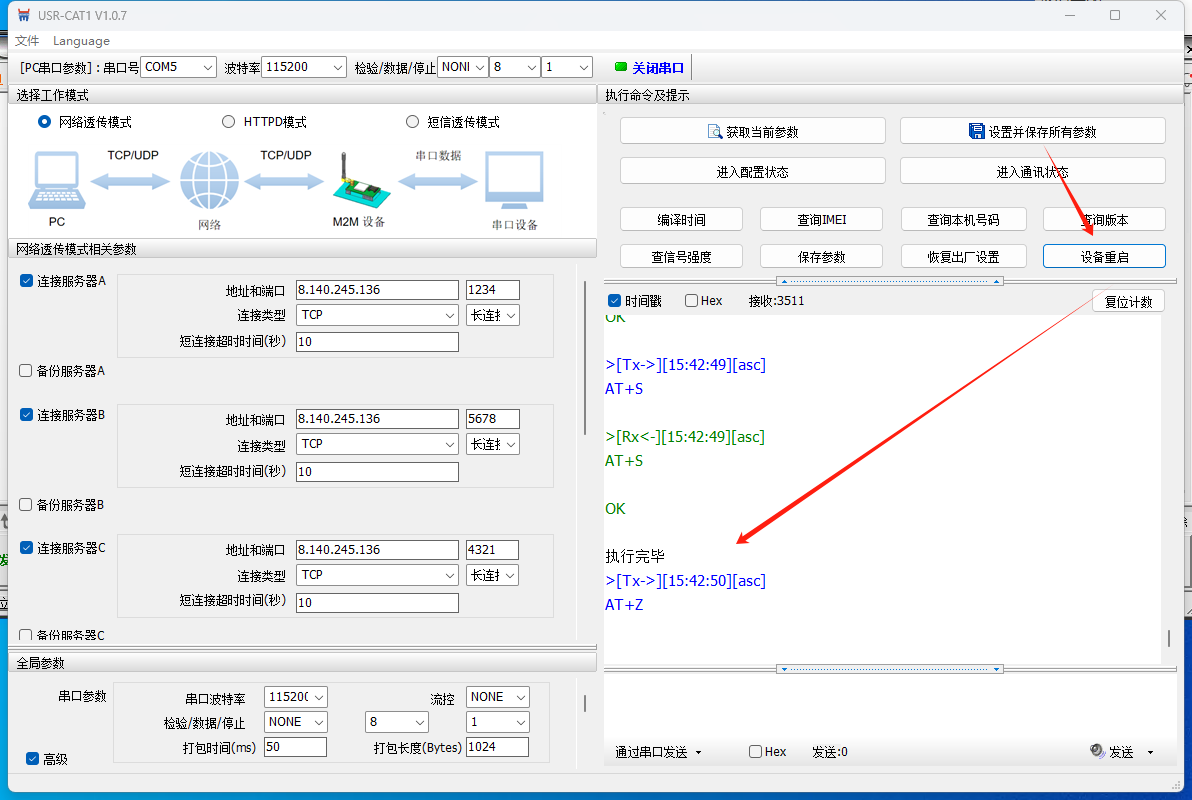Open the 文件 menu
The image size is (1192, 800).
27,41
